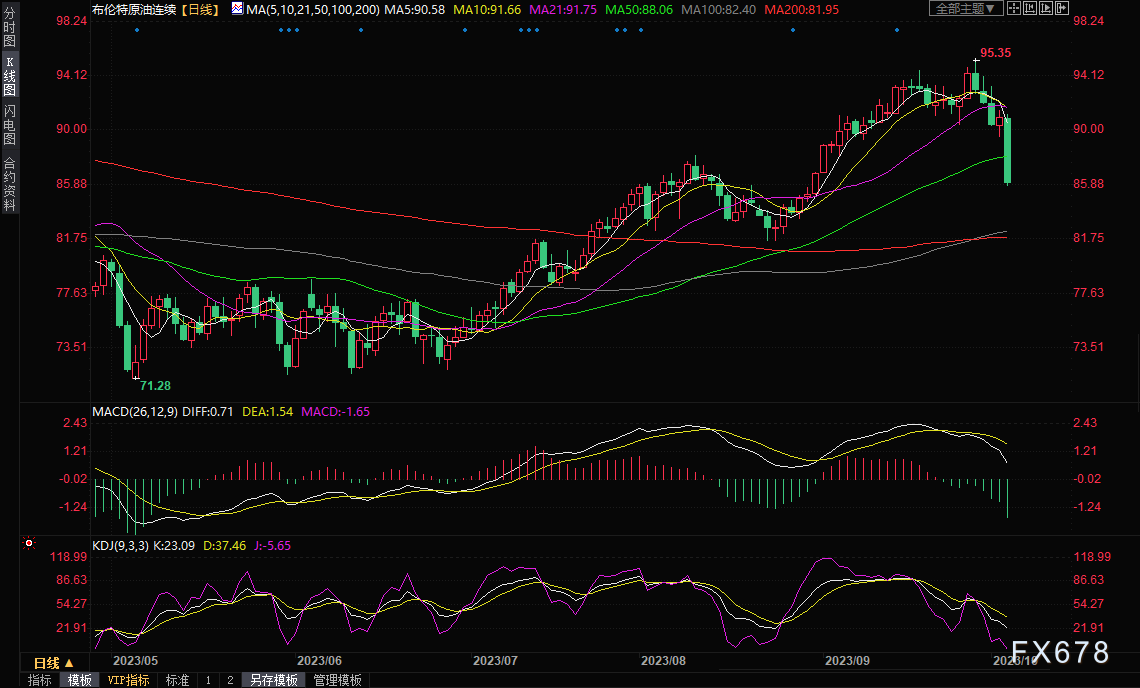This screenshot has height=688, width=1140.
Task: Click the red MA200 legend label
Action: 801,9
